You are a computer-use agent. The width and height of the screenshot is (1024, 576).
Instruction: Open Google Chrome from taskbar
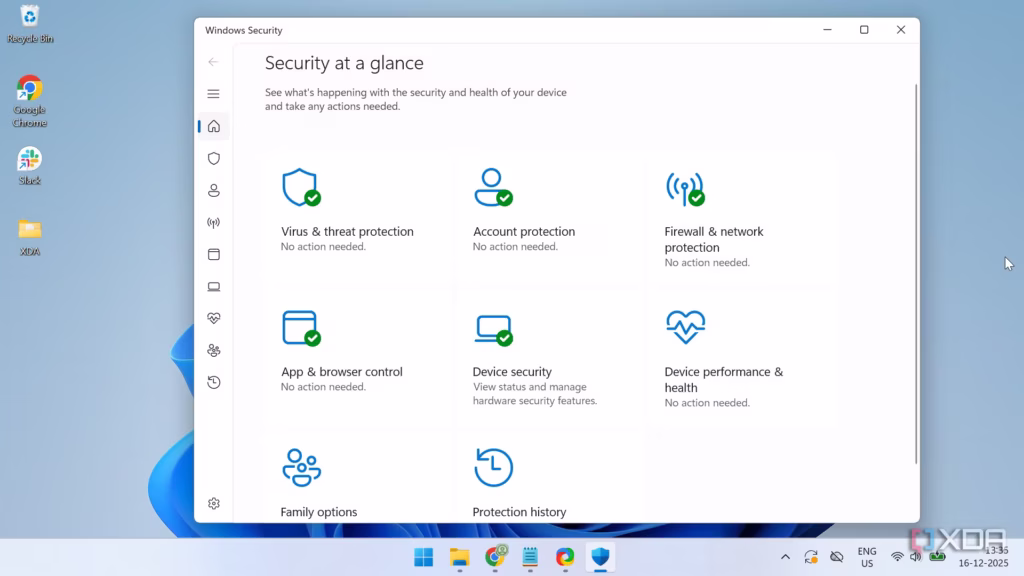(x=495, y=557)
